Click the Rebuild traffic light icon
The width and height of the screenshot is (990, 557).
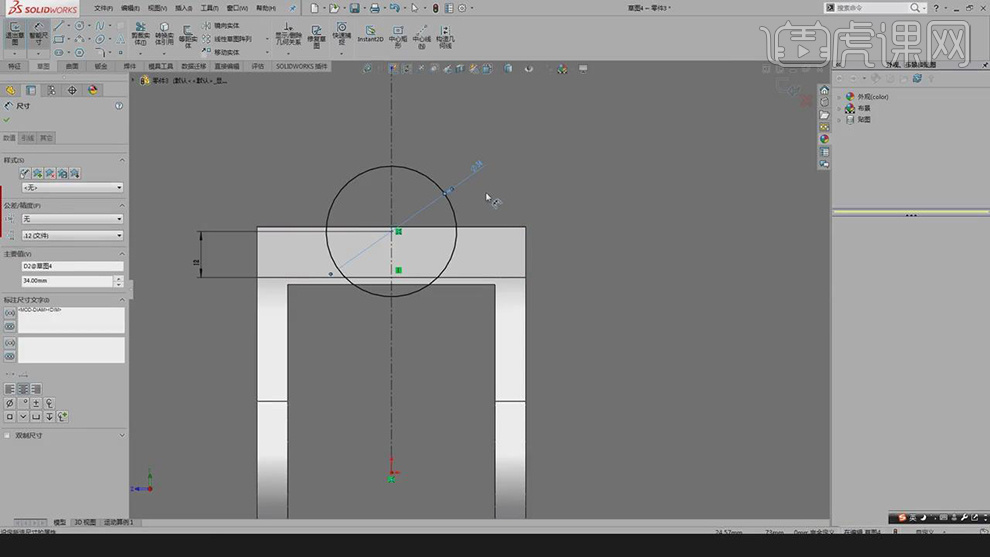coord(435,8)
